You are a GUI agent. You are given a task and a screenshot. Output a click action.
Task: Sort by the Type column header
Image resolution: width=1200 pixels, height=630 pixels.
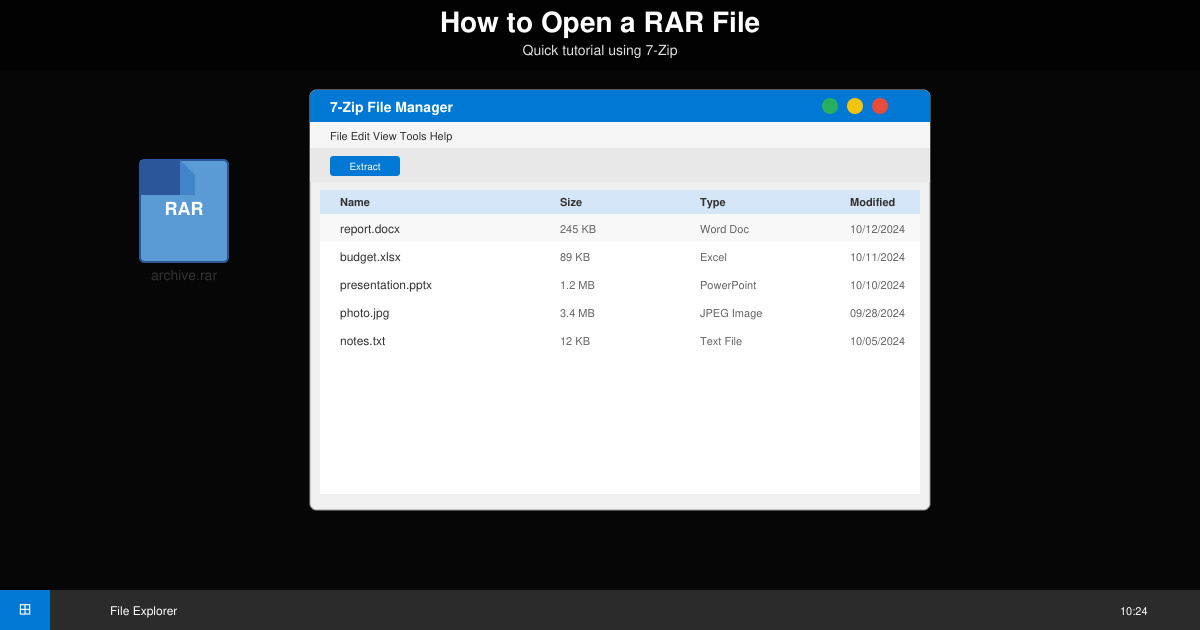point(713,202)
